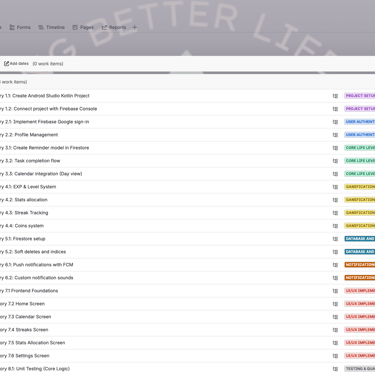Click child-issue icon for Frontend Foundations row
Screen dimensions: 375x375
[335, 291]
